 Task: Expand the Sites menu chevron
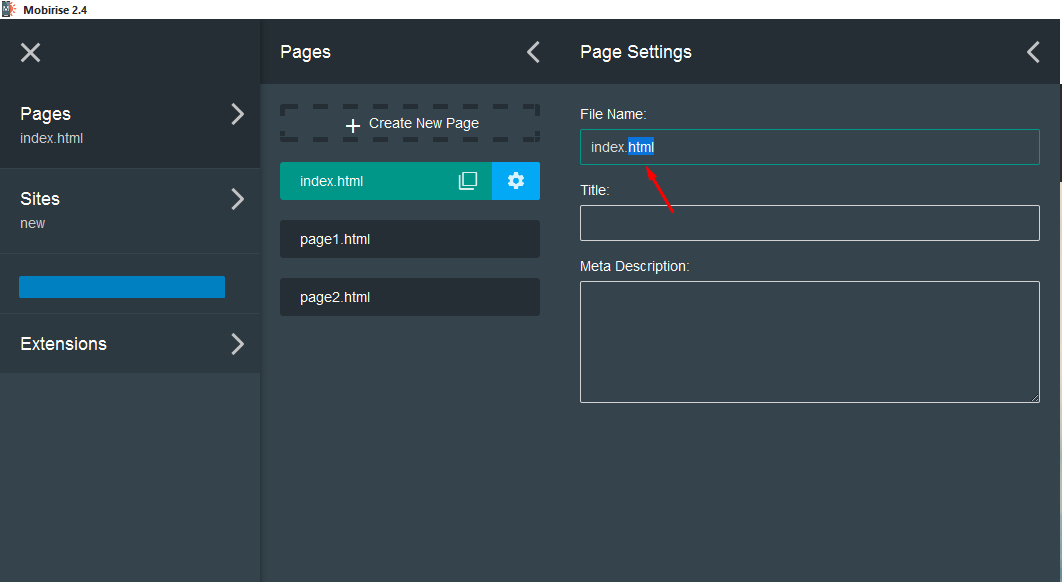click(x=237, y=199)
